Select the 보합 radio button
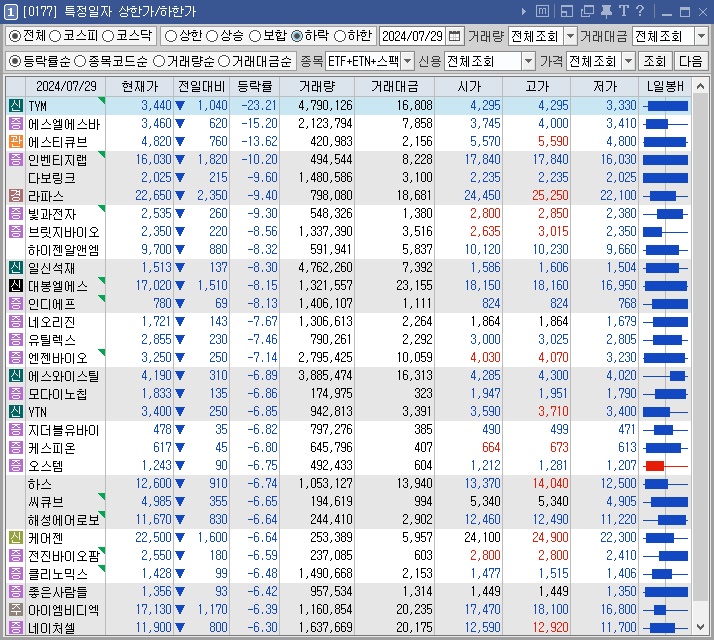 pos(255,36)
